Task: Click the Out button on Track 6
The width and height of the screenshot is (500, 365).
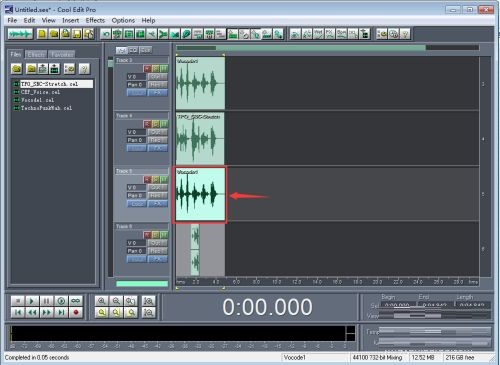Action: pyautogui.click(x=157, y=243)
